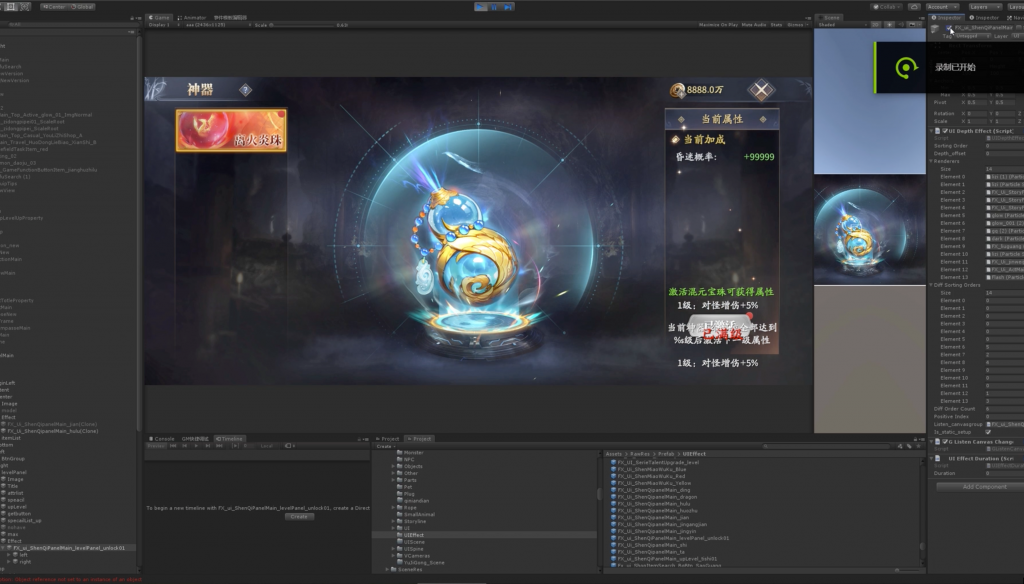Select FX_ui_ShenQiPanelMain_hulu prefab asset

point(654,504)
